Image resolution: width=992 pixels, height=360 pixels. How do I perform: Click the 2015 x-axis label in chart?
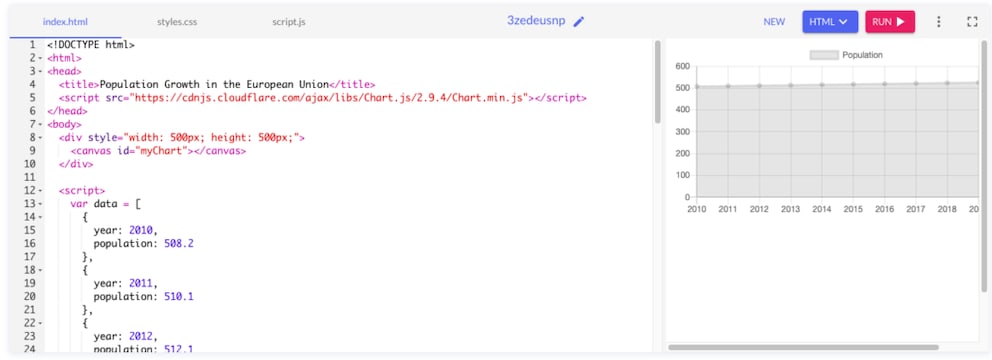(853, 209)
